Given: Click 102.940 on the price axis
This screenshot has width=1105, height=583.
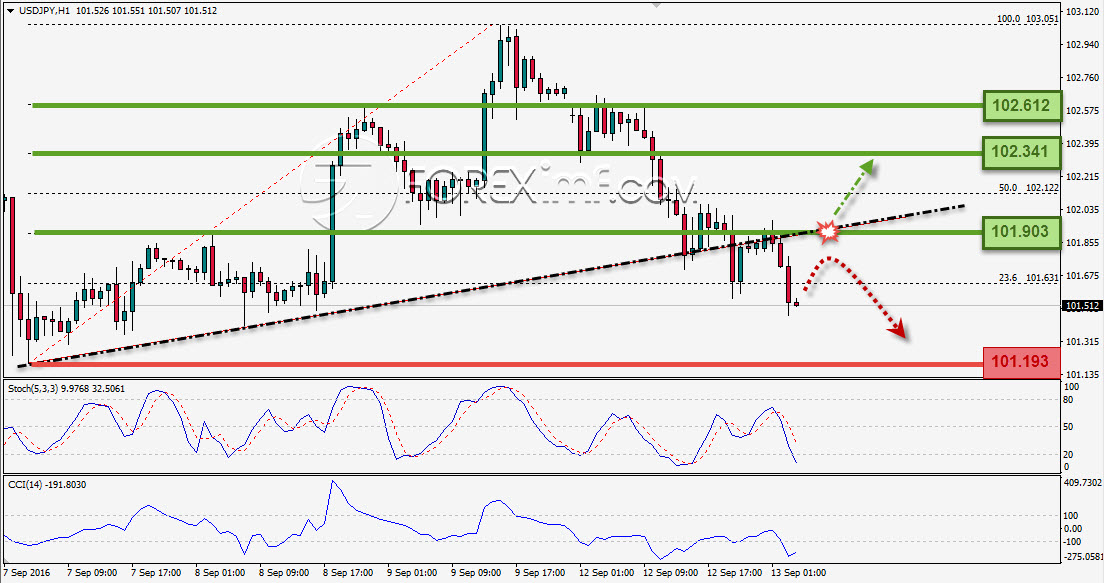Looking at the screenshot, I should 1082,44.
